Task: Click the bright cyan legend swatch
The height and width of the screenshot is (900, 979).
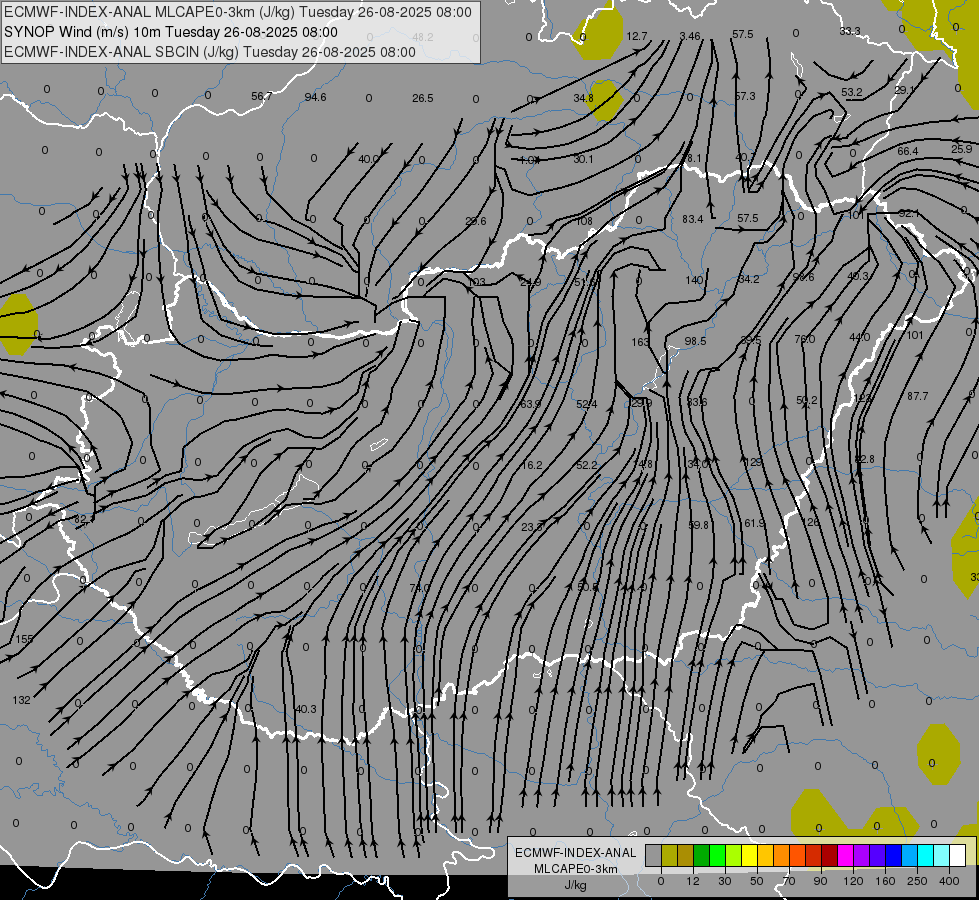Action: click(926, 855)
